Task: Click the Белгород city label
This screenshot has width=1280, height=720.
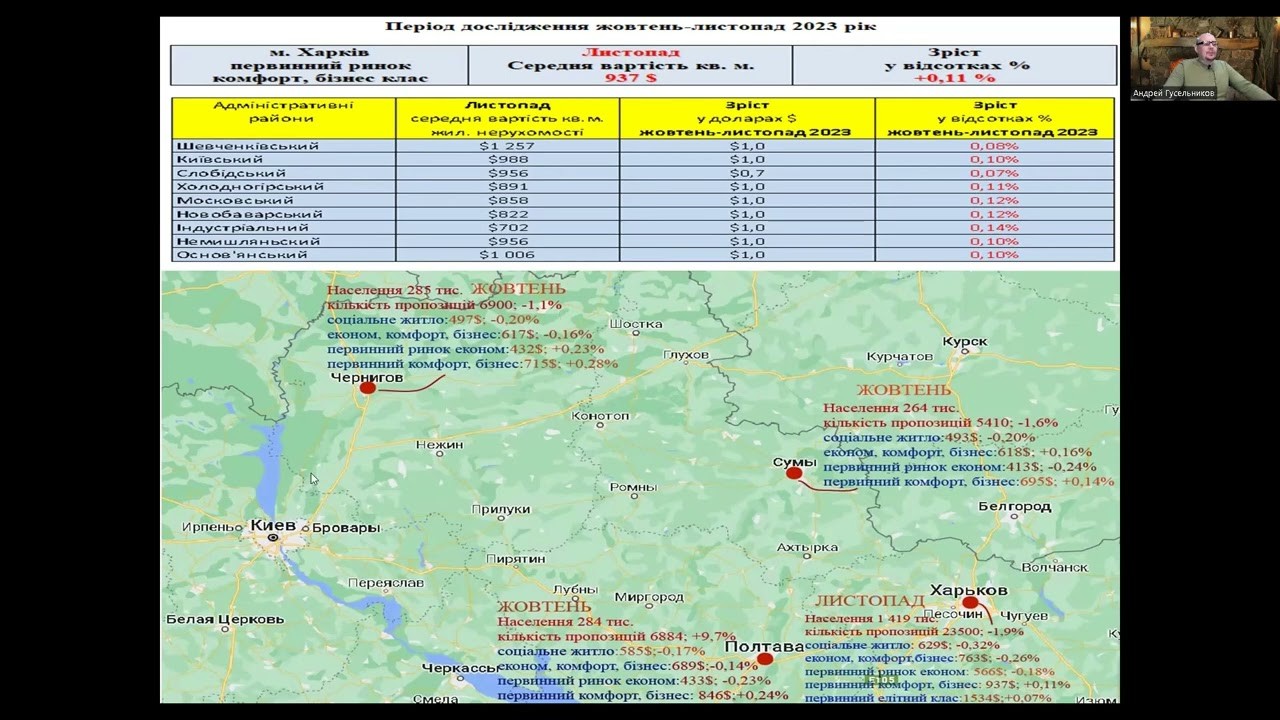Action: pos(1014,507)
